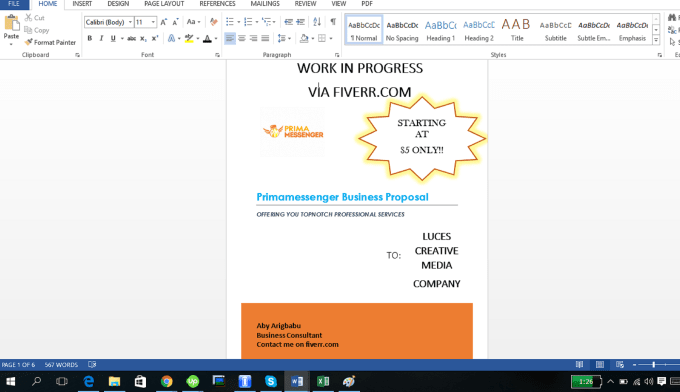Switch to the INSERT tab

tap(82, 4)
